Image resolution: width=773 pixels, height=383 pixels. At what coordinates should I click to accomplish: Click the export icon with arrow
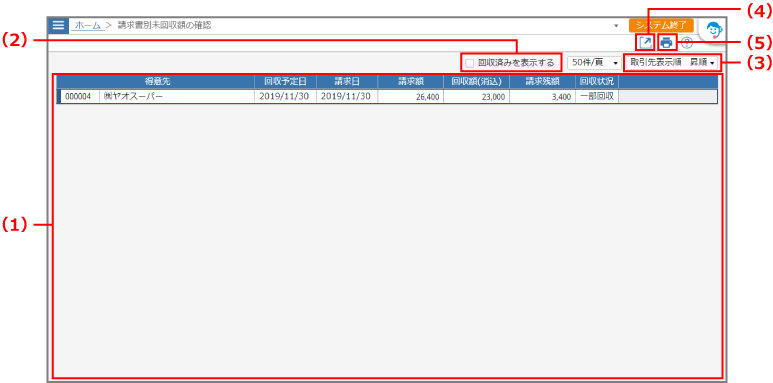645,43
